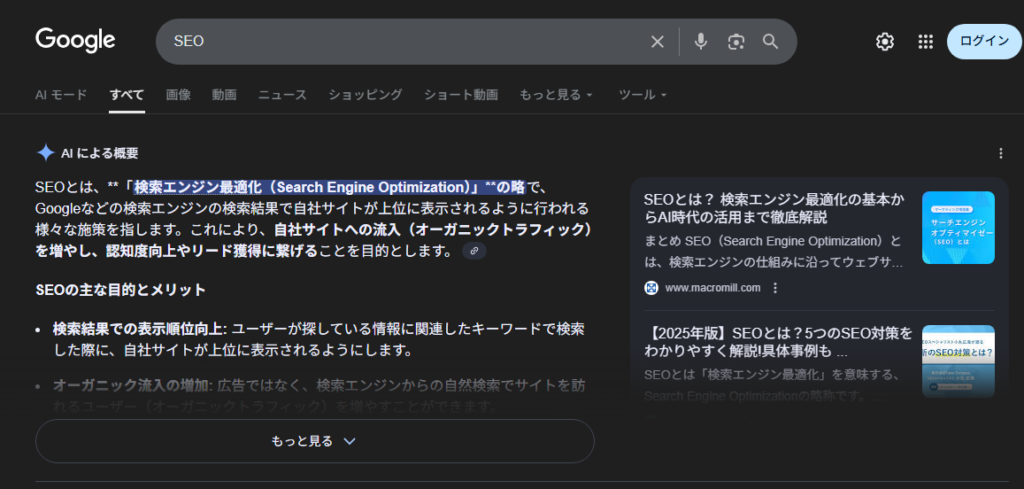Click the AI による概要 heading
The image size is (1024, 489).
(x=99, y=153)
